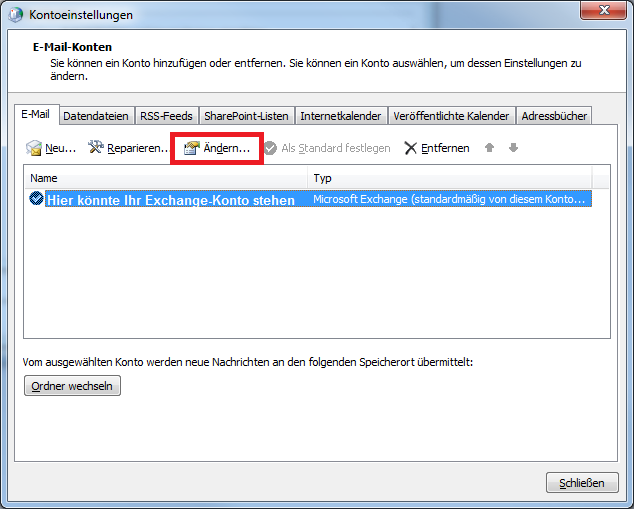Click Als Standard festlegen checkmark icon
This screenshot has height=509, width=634.
pos(270,148)
